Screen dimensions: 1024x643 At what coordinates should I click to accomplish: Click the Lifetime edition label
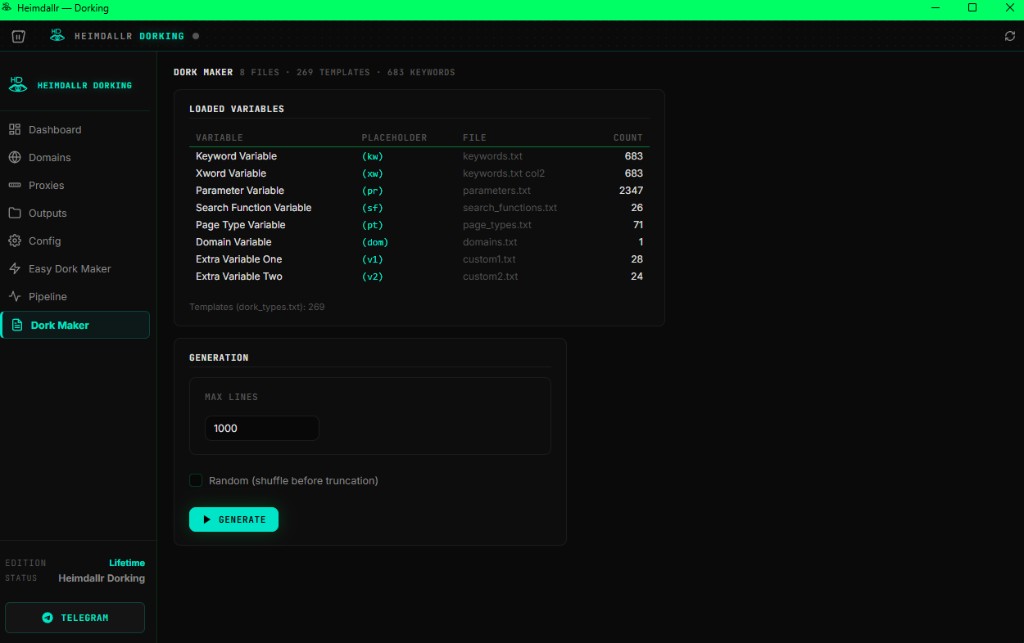coord(127,563)
